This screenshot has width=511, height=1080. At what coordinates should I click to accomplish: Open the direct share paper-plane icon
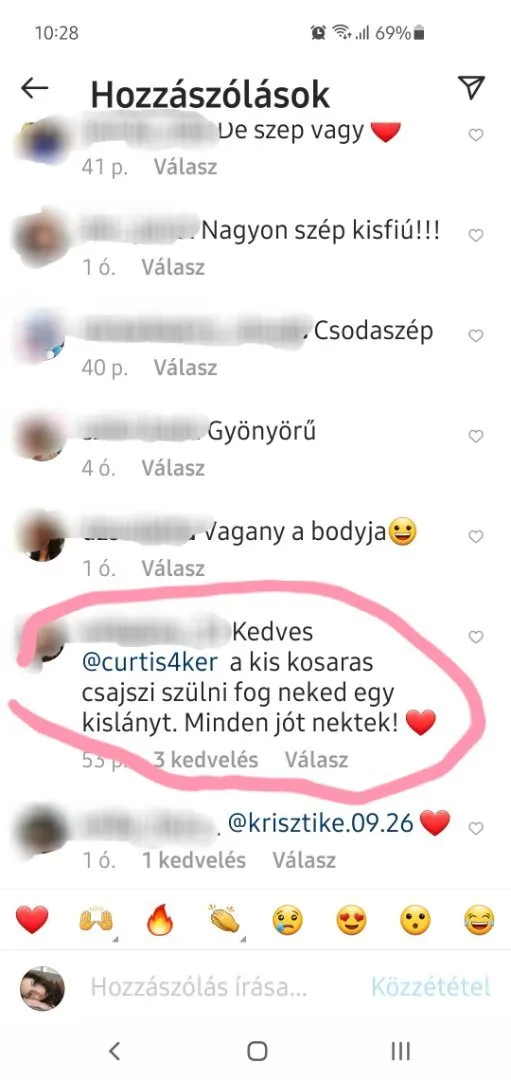[471, 87]
